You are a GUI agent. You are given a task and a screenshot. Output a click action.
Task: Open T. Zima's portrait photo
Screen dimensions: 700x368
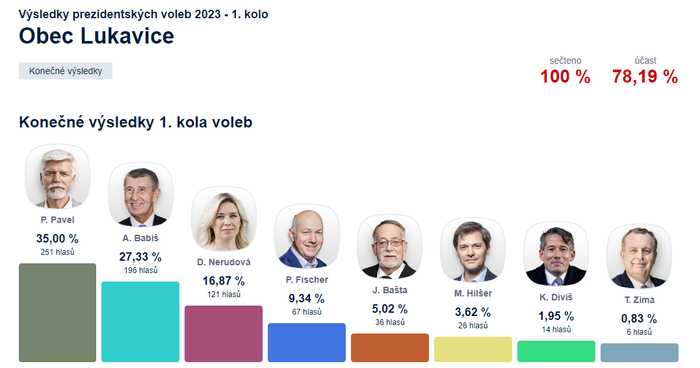[x=639, y=256]
